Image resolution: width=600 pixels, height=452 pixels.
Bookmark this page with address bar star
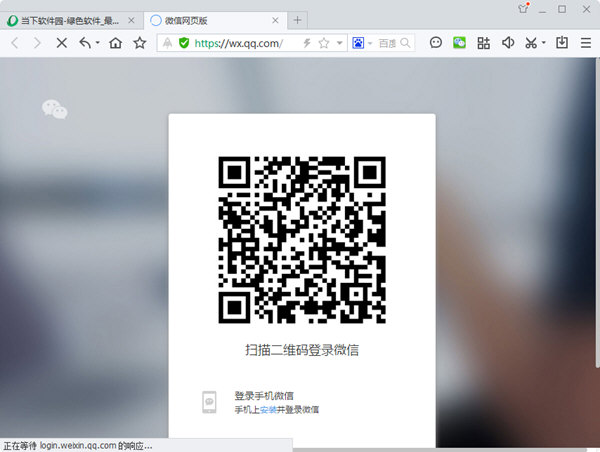coord(324,43)
